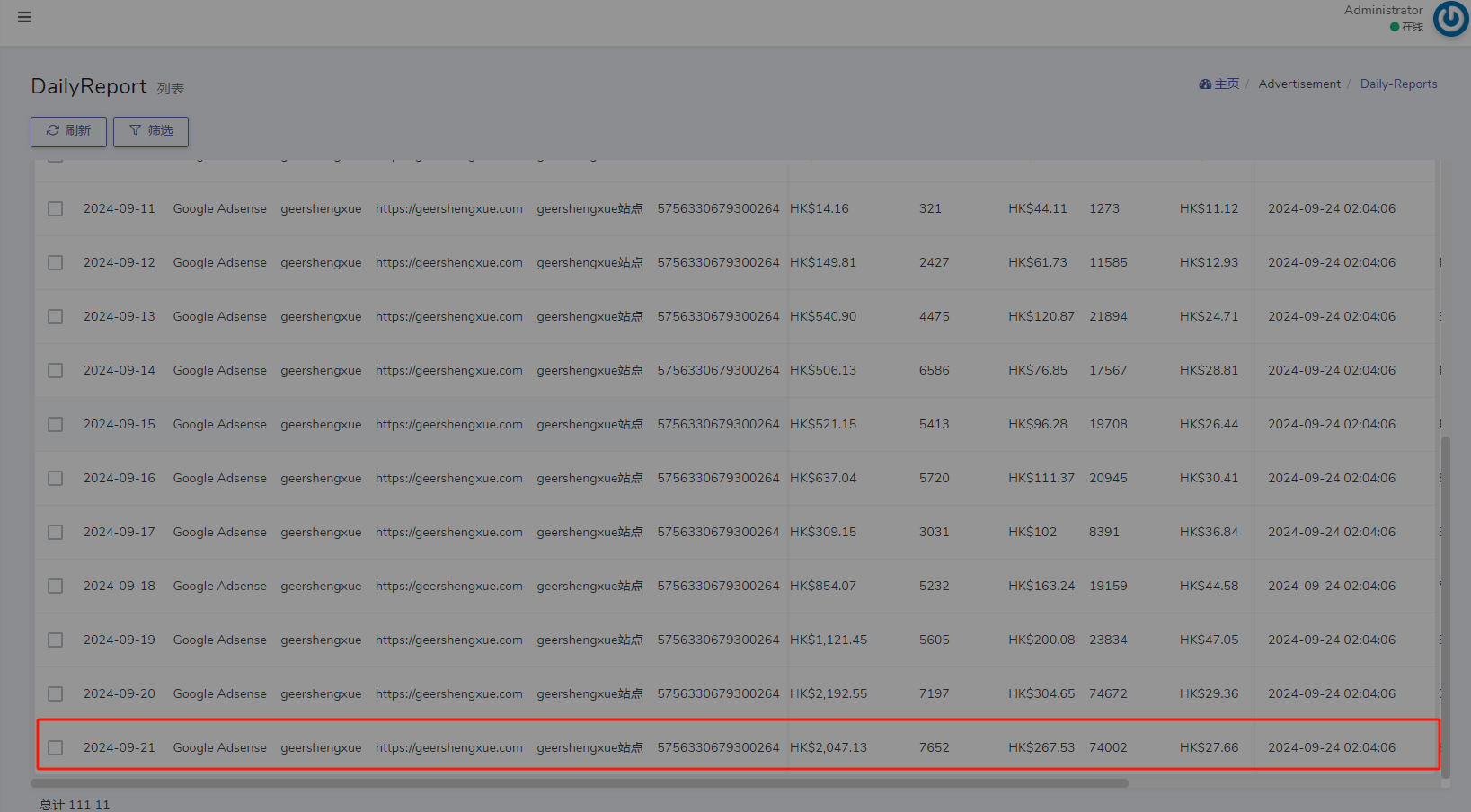This screenshot has height=812, width=1471.
Task: Click the DailyReport page title
Action: click(89, 86)
